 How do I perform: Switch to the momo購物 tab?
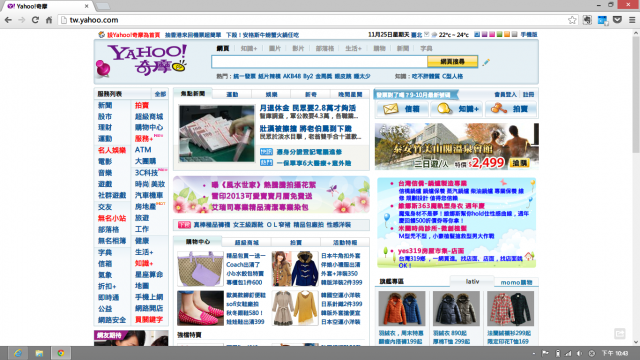pyautogui.click(x=516, y=282)
